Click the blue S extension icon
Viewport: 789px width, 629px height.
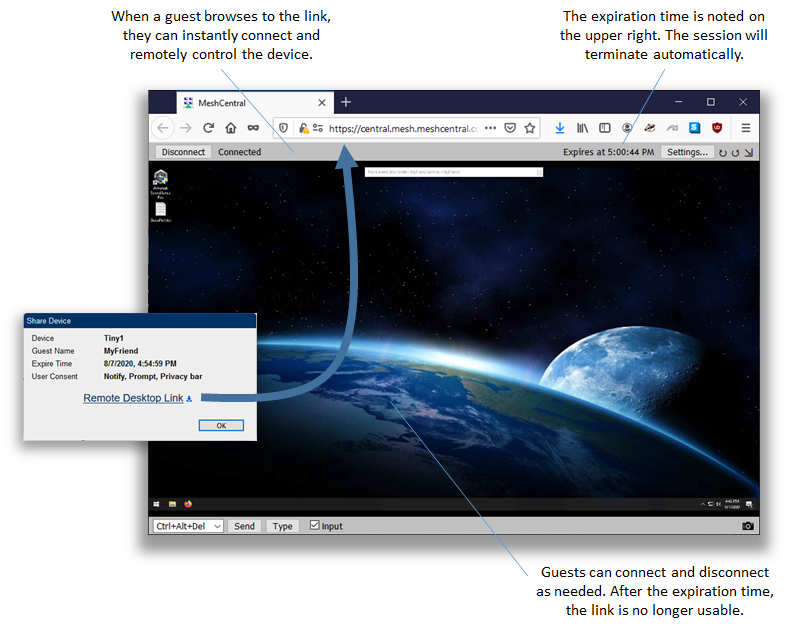pos(694,128)
